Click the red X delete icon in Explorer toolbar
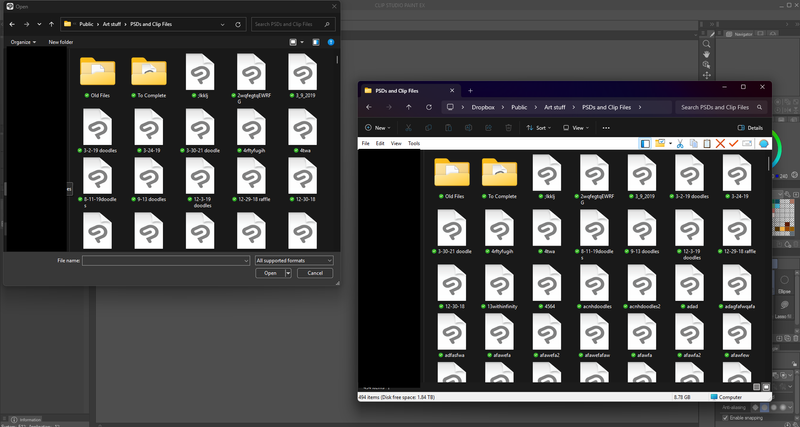Viewport: 800px width, 427px height. click(720, 143)
